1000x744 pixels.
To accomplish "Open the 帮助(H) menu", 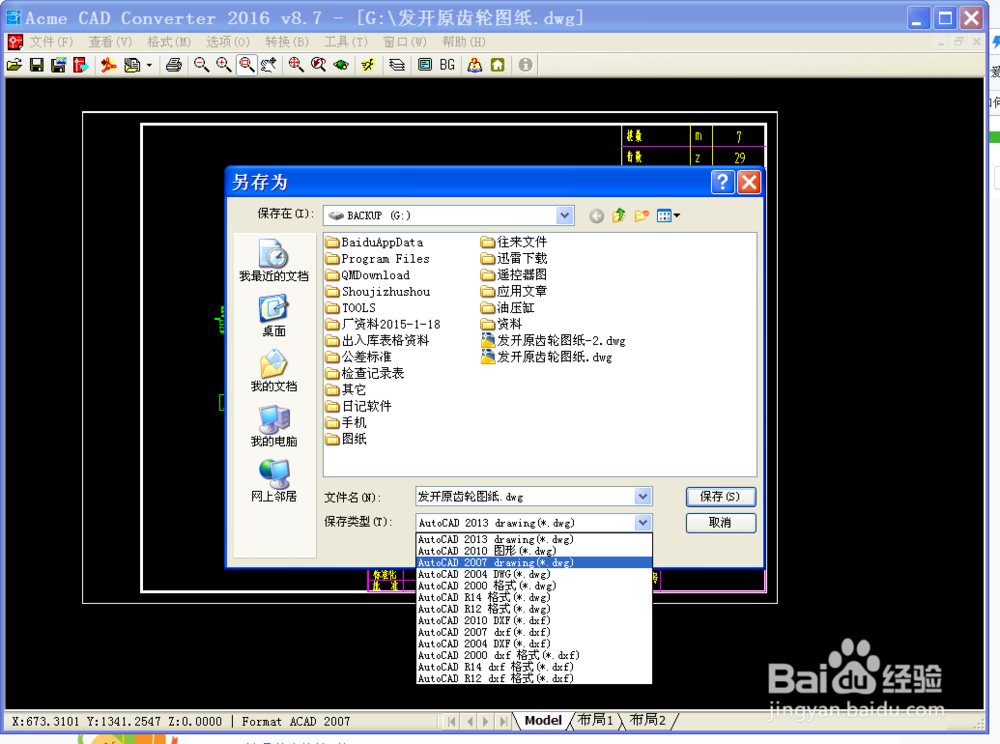I will pyautogui.click(x=464, y=42).
